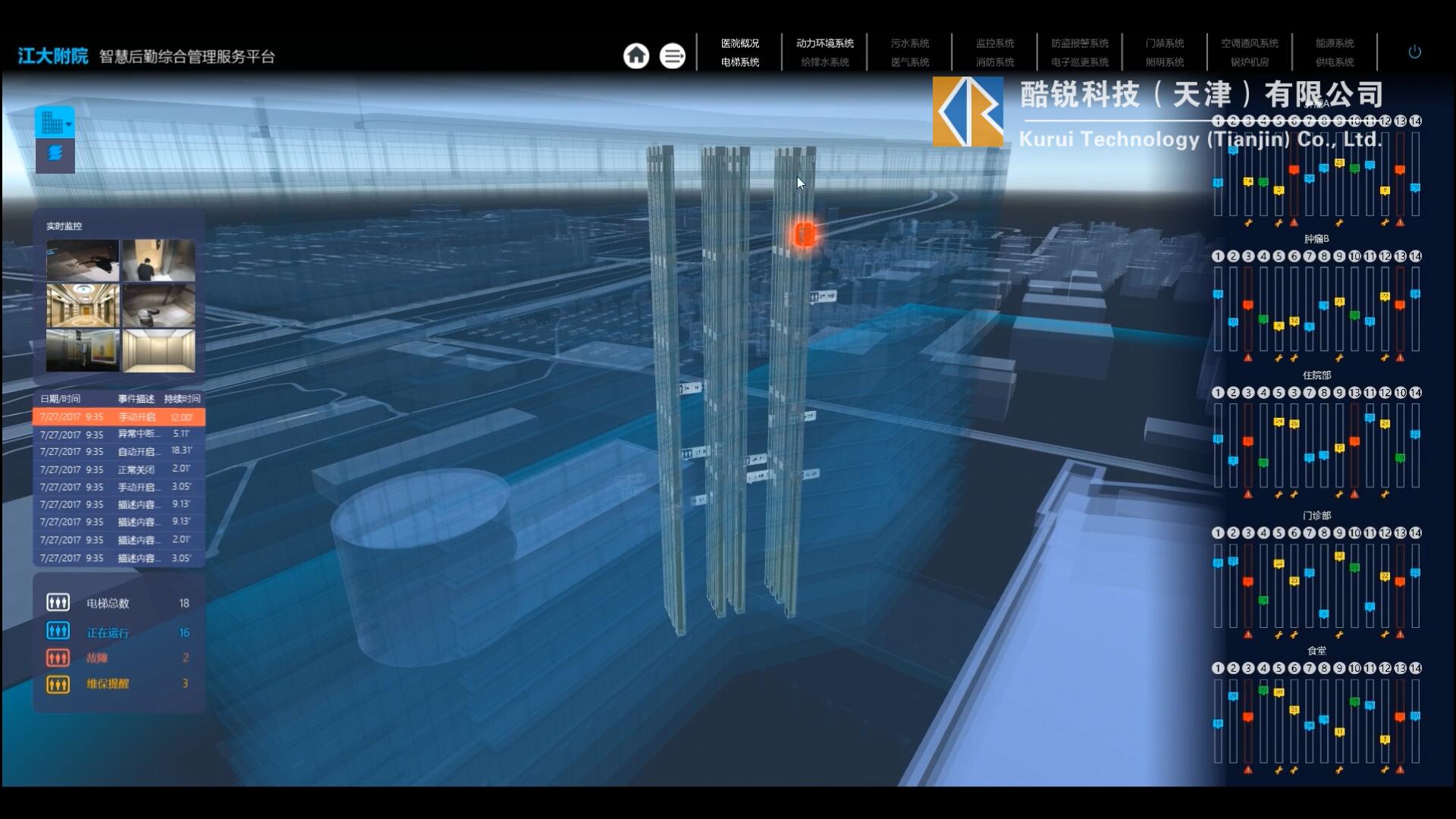Open the 监控系统 menu item
Viewport: 1456px width, 819px height.
pos(994,43)
